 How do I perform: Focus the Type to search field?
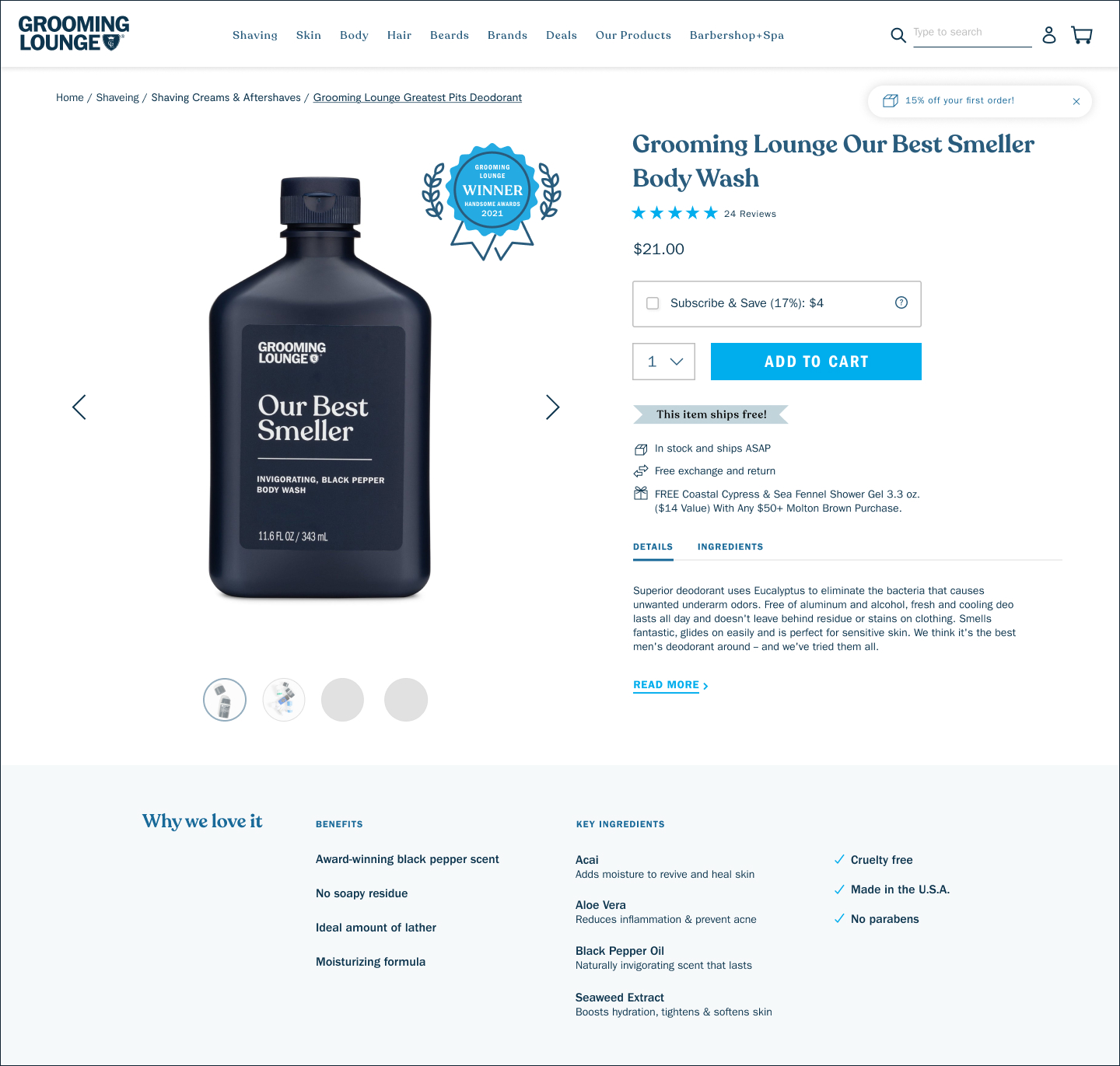click(x=972, y=33)
